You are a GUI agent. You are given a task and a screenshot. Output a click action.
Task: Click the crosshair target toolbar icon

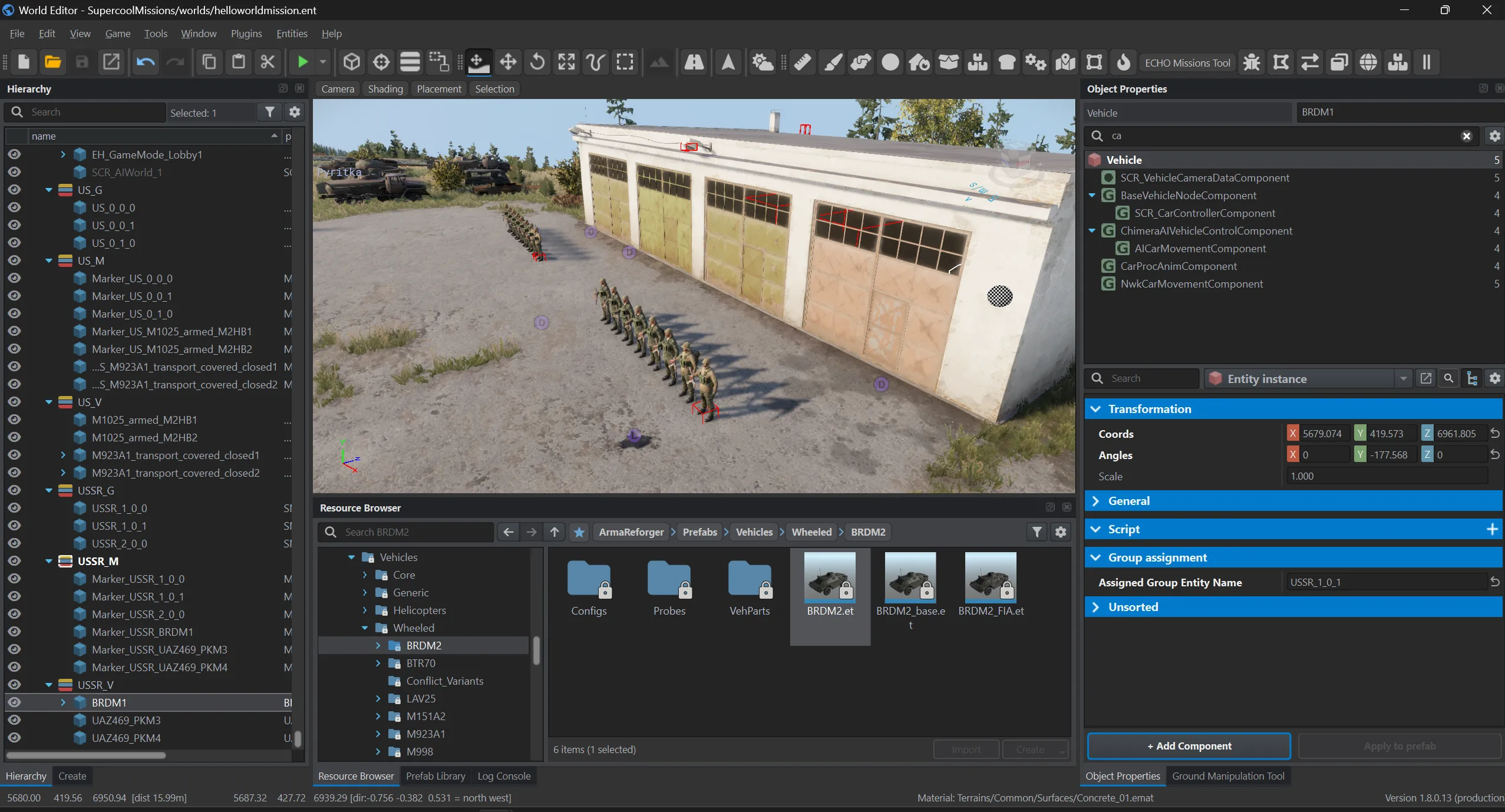[381, 62]
